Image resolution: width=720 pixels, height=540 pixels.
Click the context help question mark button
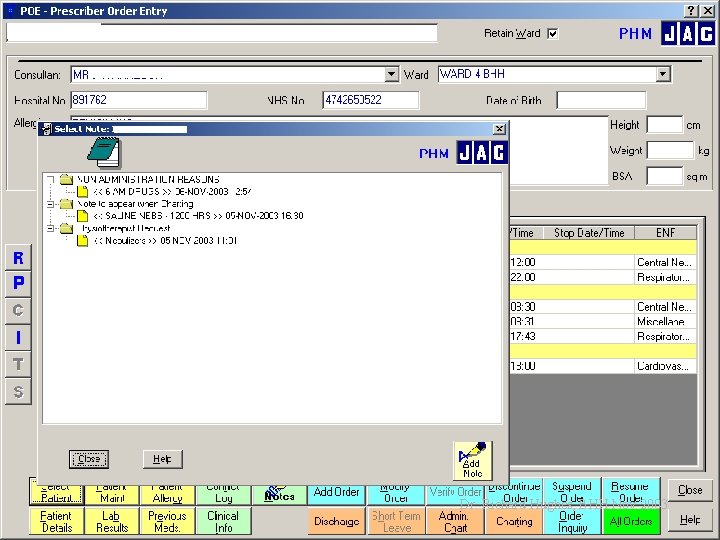pyautogui.click(x=691, y=11)
